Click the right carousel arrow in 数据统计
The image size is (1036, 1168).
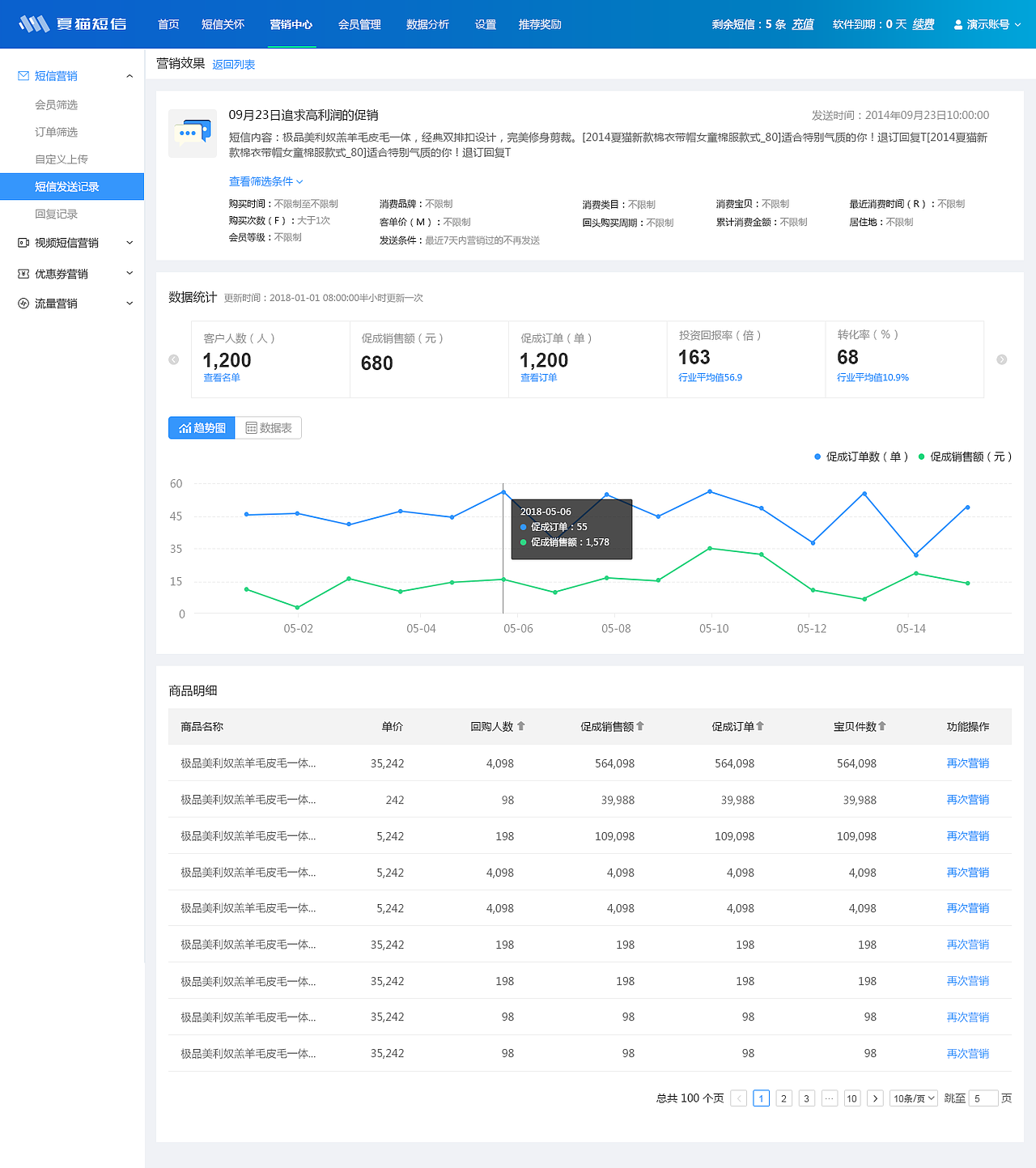(1001, 359)
